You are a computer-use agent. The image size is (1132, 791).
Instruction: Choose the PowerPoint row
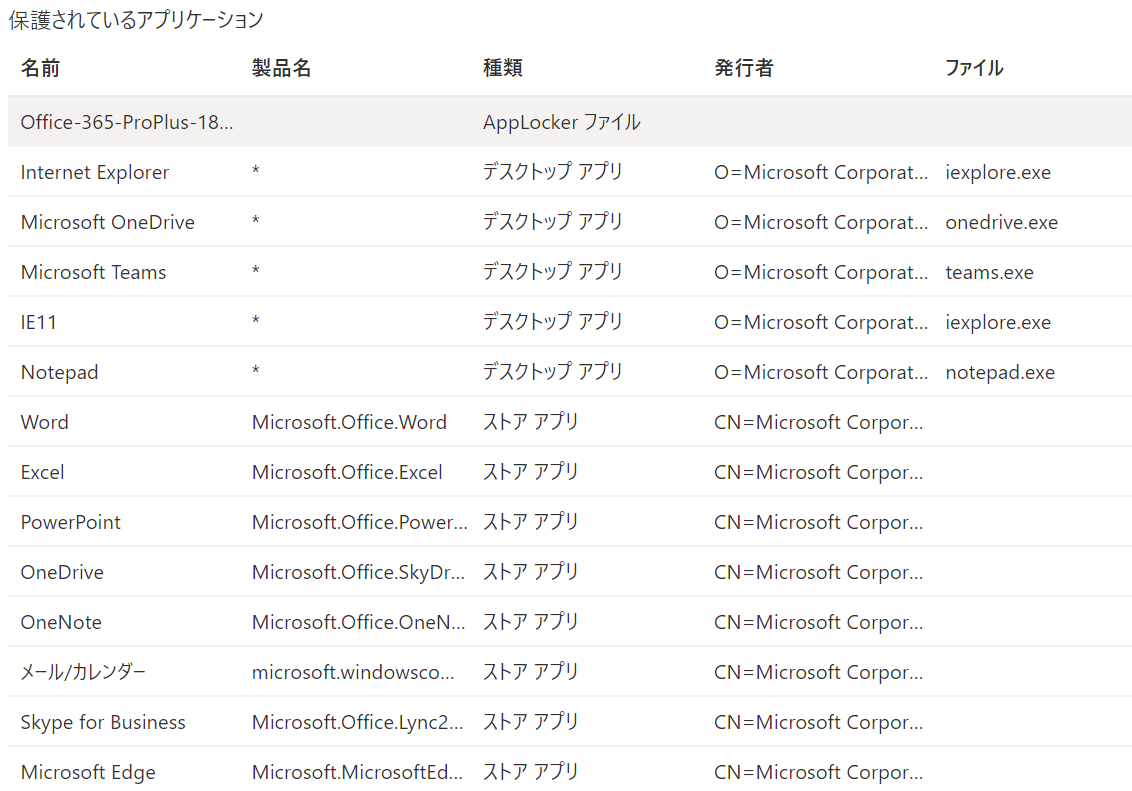pos(70,523)
